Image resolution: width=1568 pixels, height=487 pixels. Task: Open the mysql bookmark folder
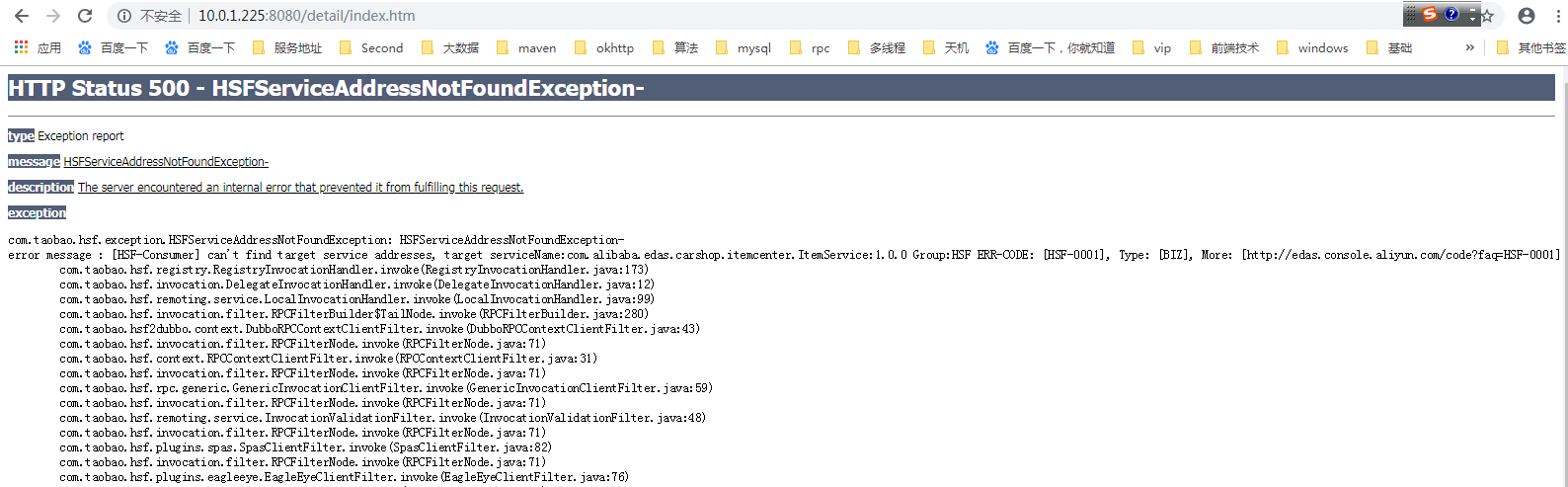744,47
